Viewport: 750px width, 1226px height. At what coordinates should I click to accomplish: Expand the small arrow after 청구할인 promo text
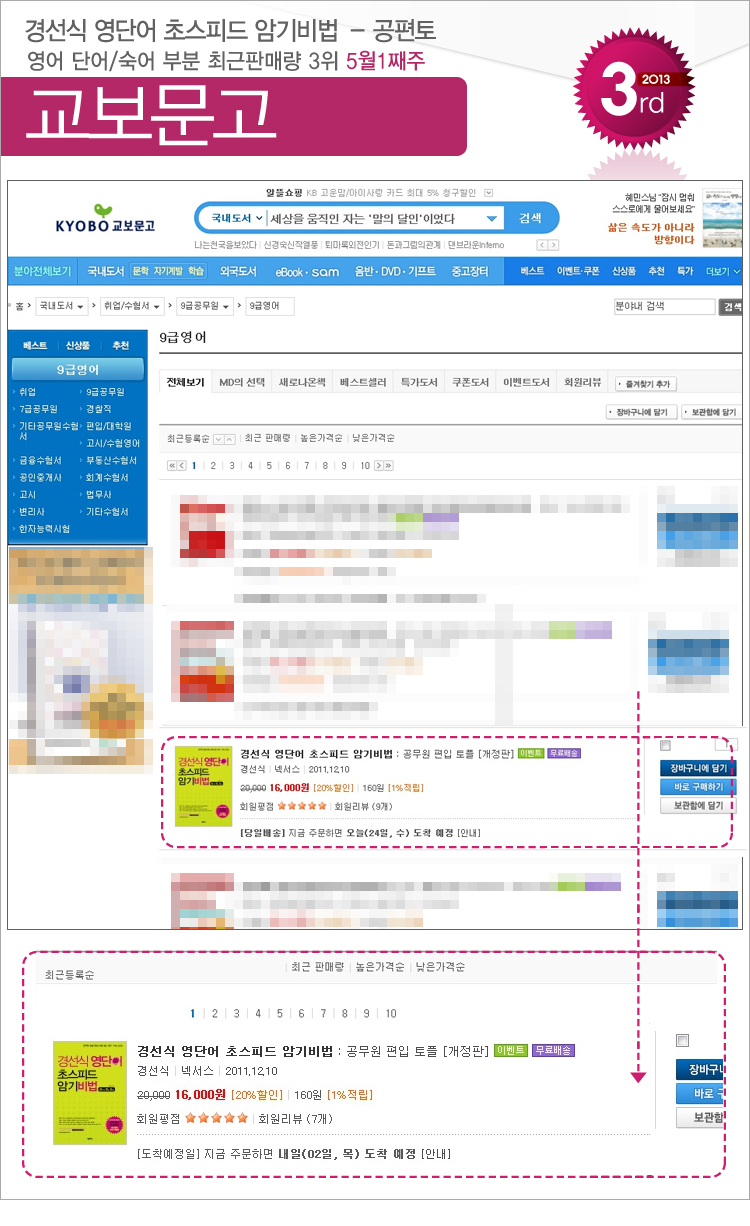tap(488, 193)
